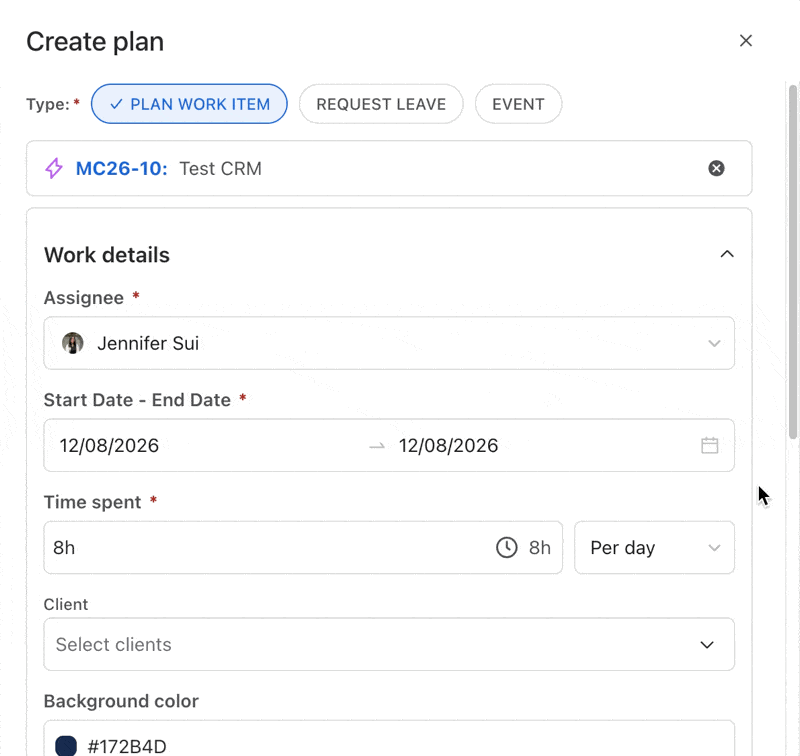Viewport: 800px width, 756px height.
Task: Open the MC26-10 issue link
Action: pos(121,168)
